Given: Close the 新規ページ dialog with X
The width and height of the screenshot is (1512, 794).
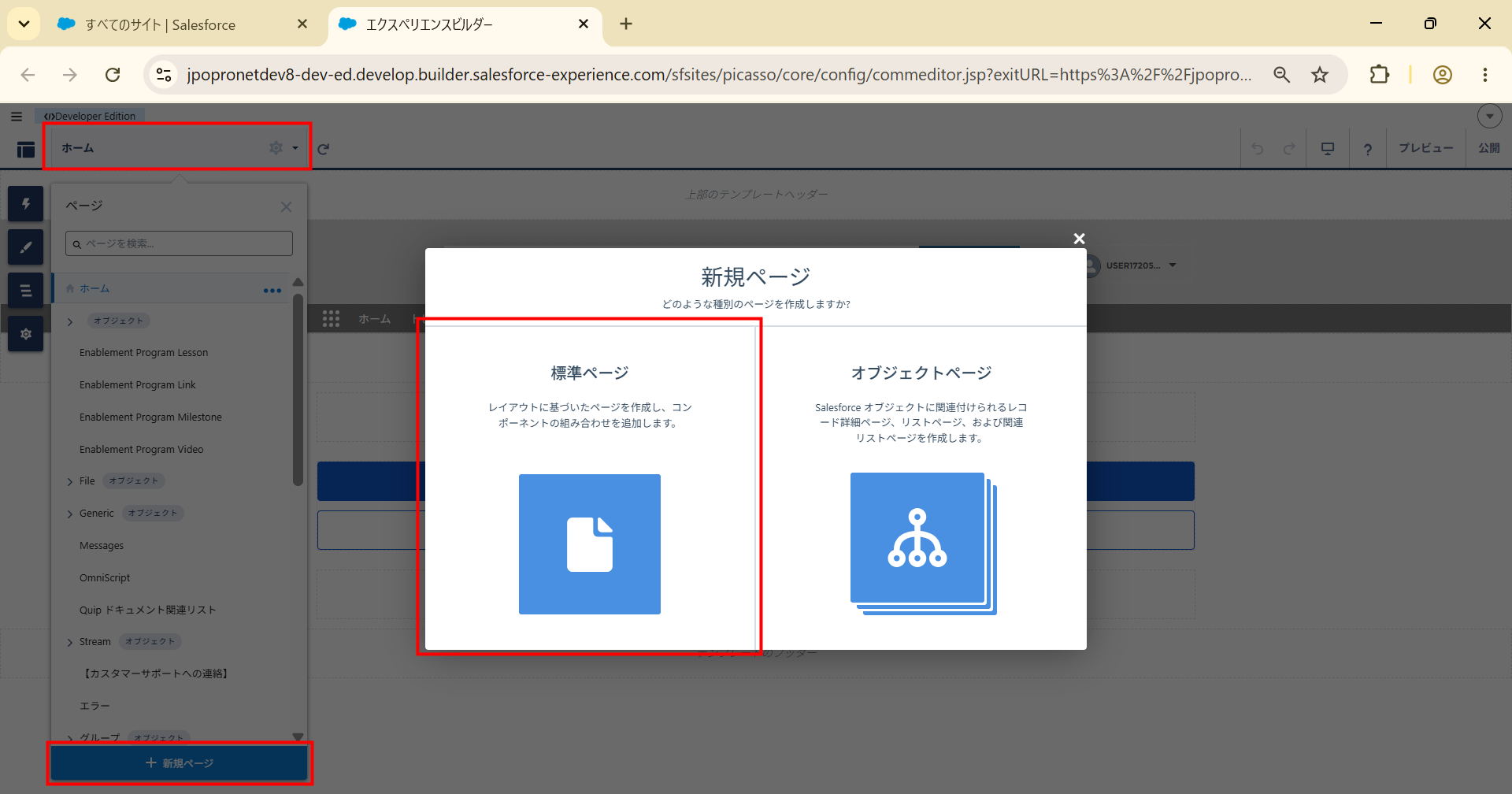Looking at the screenshot, I should 1079,239.
